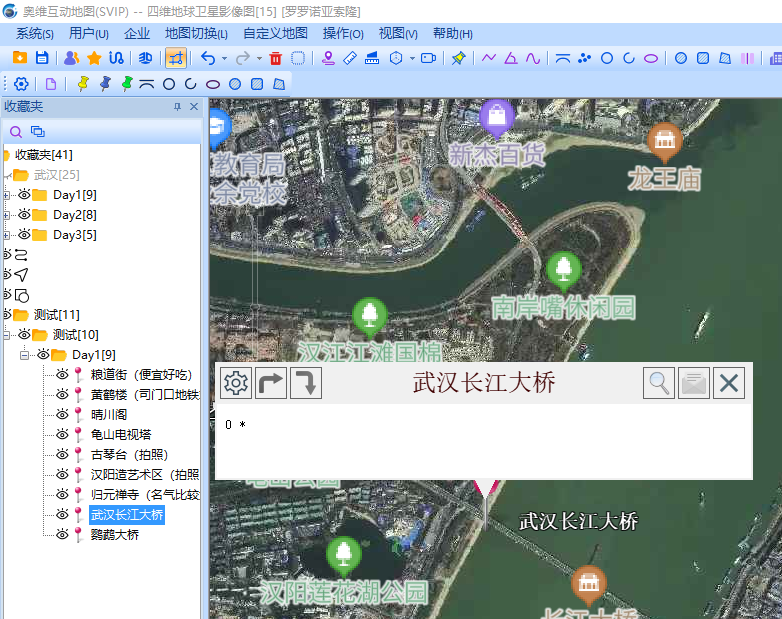
Task: Open the 地图切换 menu
Action: click(x=196, y=33)
